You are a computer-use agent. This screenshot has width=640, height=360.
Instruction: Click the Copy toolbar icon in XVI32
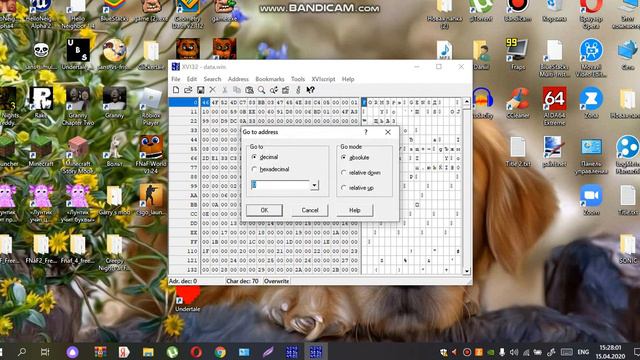tap(237, 90)
